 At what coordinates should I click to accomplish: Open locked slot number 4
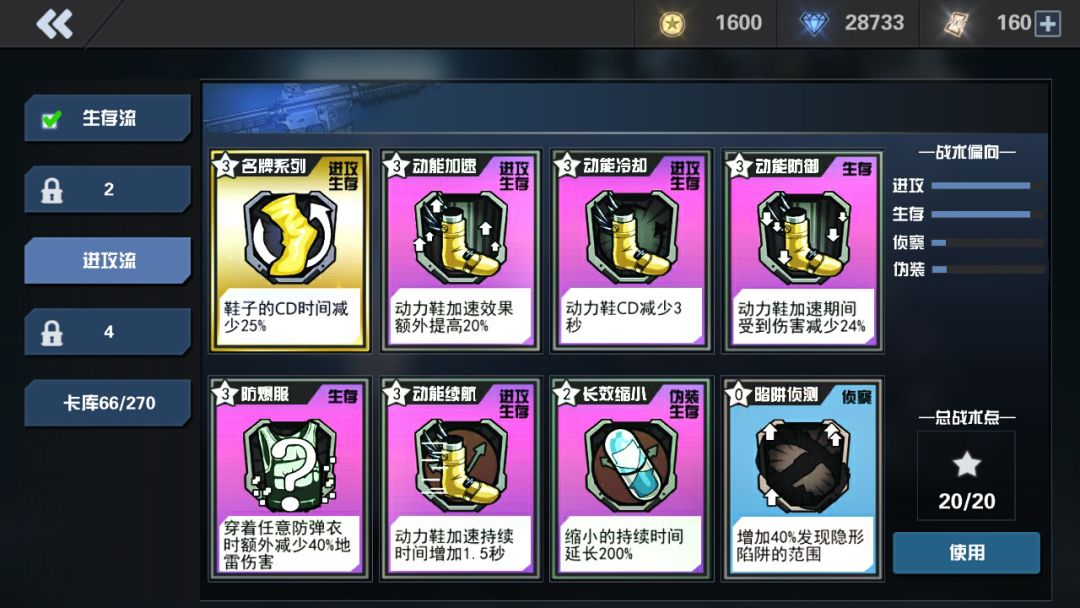107,332
